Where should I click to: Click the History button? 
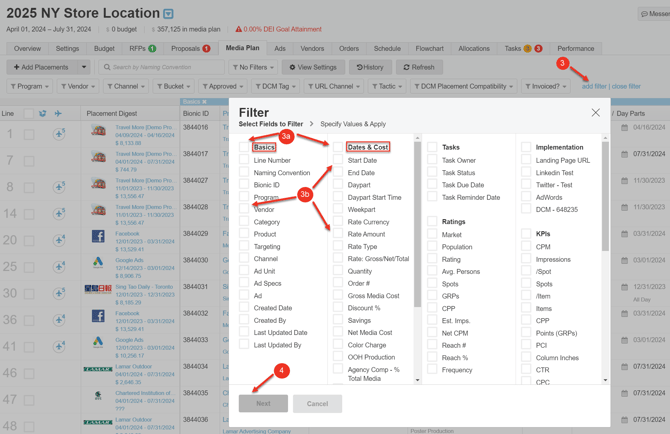(x=370, y=67)
